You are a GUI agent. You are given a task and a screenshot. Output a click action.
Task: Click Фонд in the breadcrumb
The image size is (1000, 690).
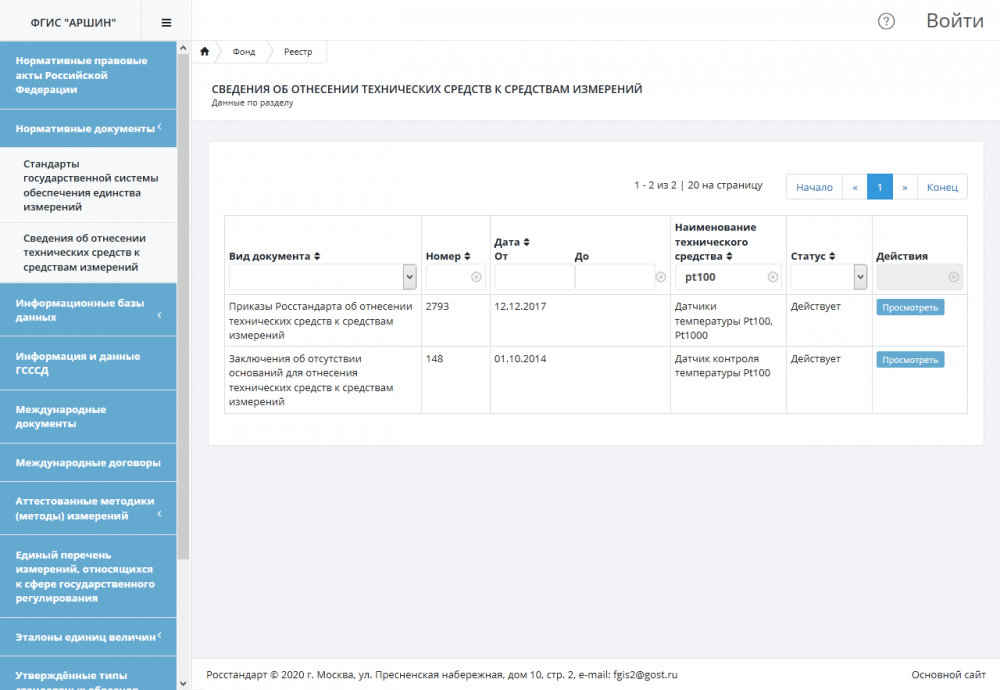pyautogui.click(x=244, y=52)
